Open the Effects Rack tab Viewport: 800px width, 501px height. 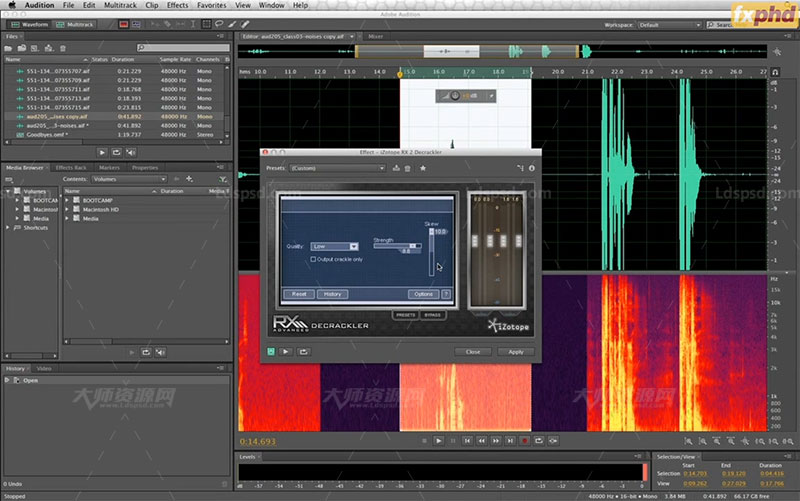click(x=71, y=167)
